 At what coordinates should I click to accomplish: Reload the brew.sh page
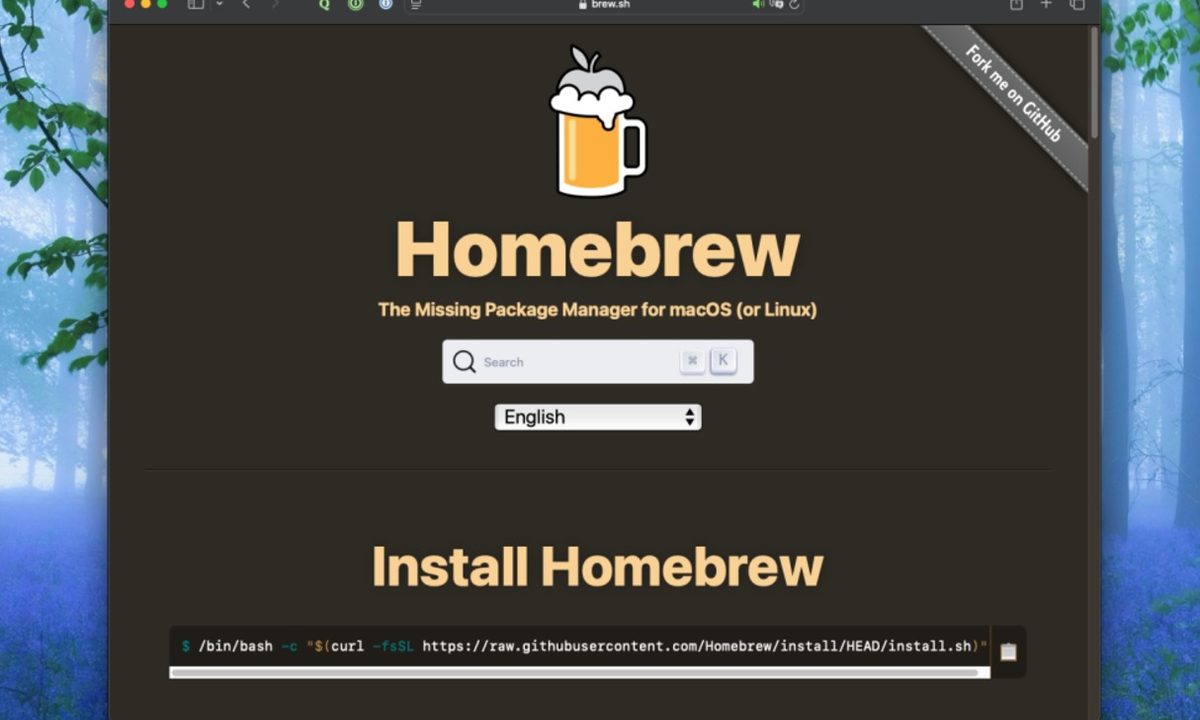(795, 4)
